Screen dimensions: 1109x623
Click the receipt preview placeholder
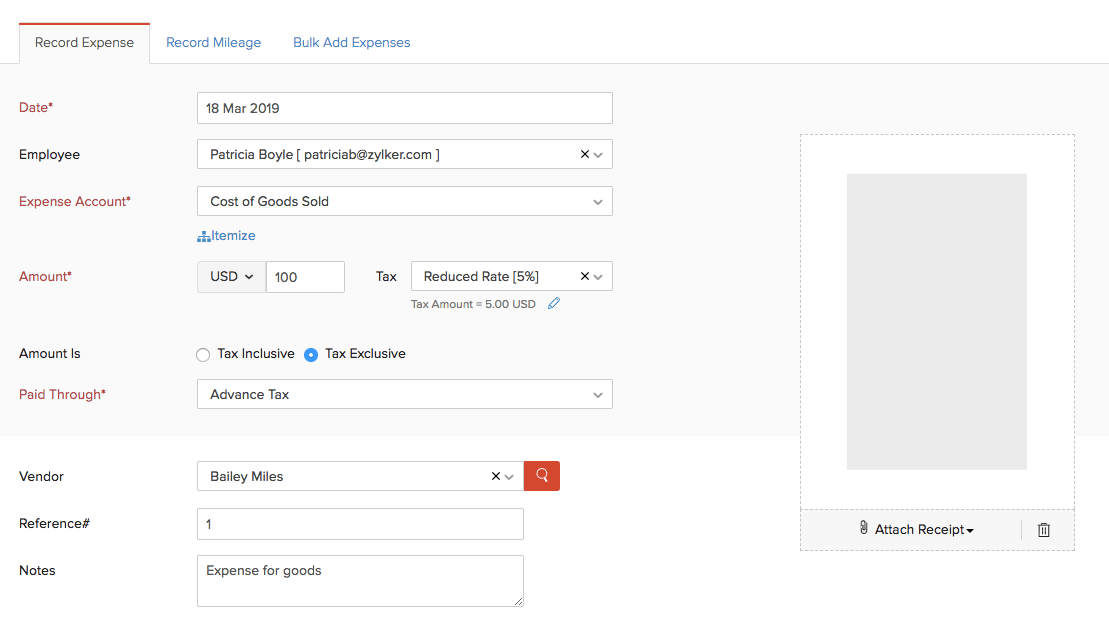936,321
